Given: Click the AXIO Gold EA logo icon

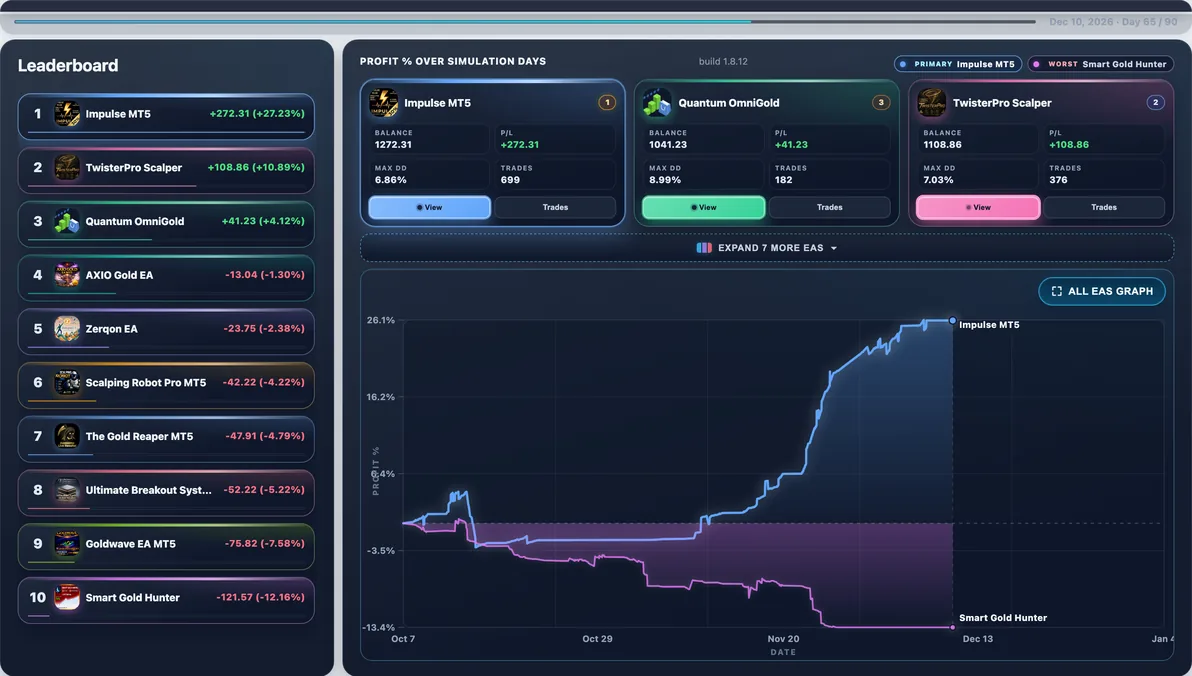Looking at the screenshot, I should tap(67, 275).
